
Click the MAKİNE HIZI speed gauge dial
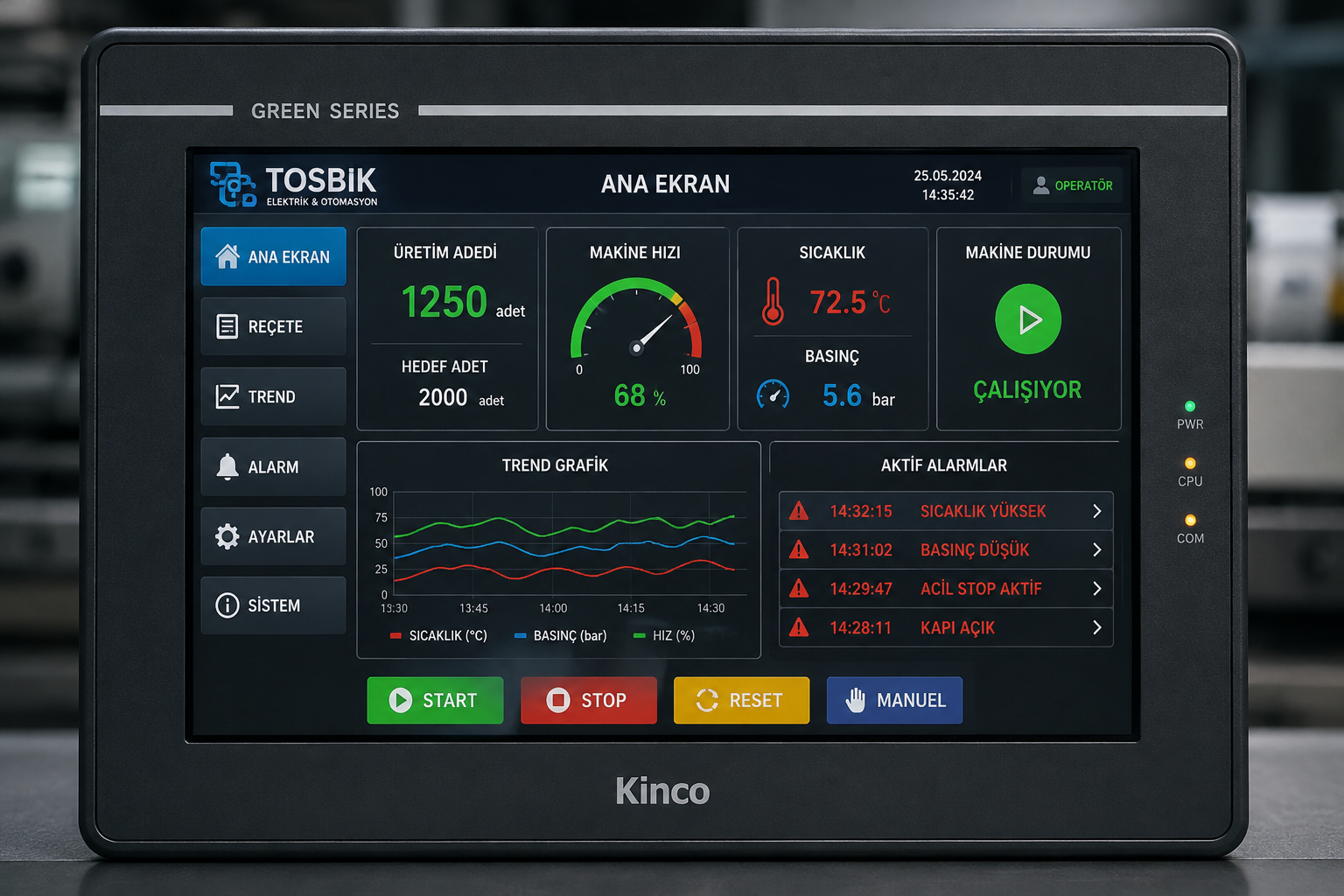pos(636,319)
